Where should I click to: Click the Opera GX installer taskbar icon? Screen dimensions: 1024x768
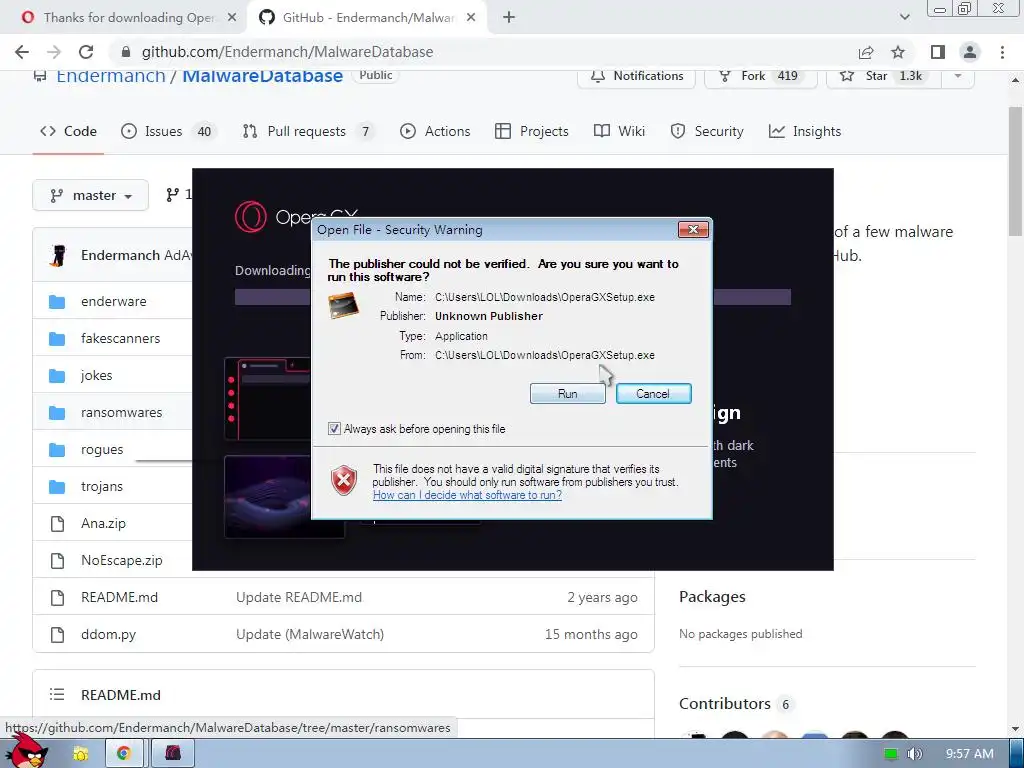pyautogui.click(x=172, y=754)
